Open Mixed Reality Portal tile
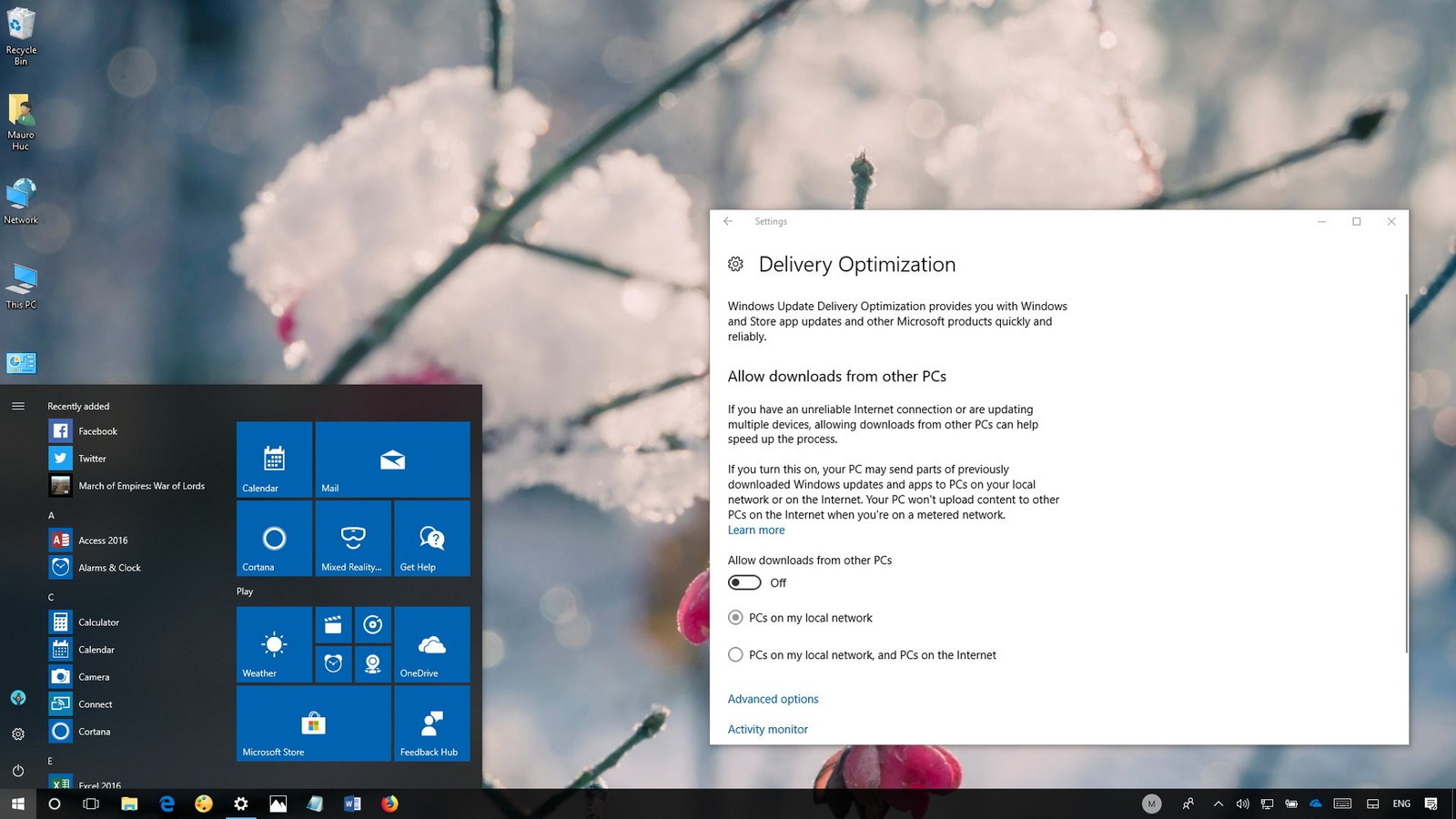 click(x=353, y=538)
